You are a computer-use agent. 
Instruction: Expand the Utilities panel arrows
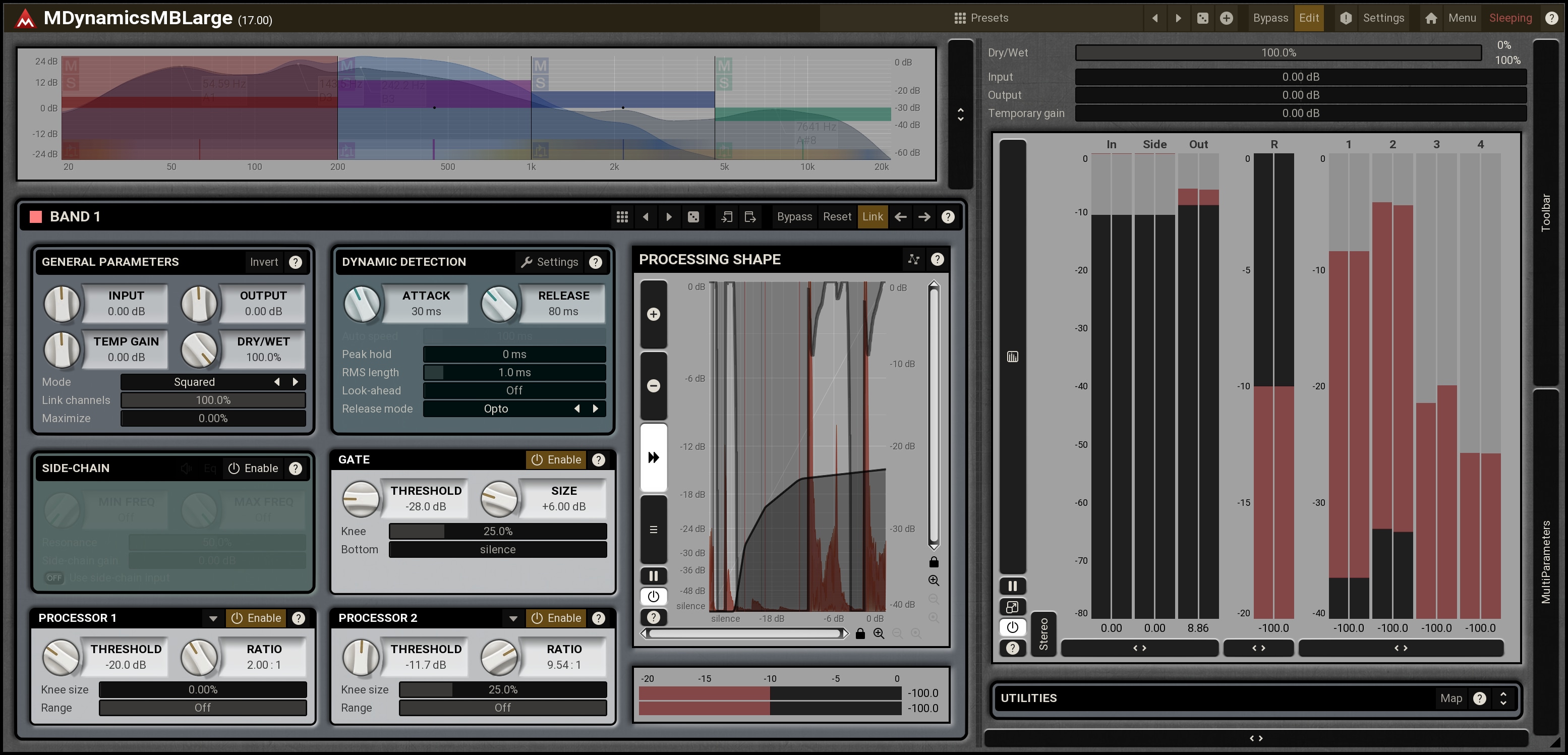(1503, 699)
